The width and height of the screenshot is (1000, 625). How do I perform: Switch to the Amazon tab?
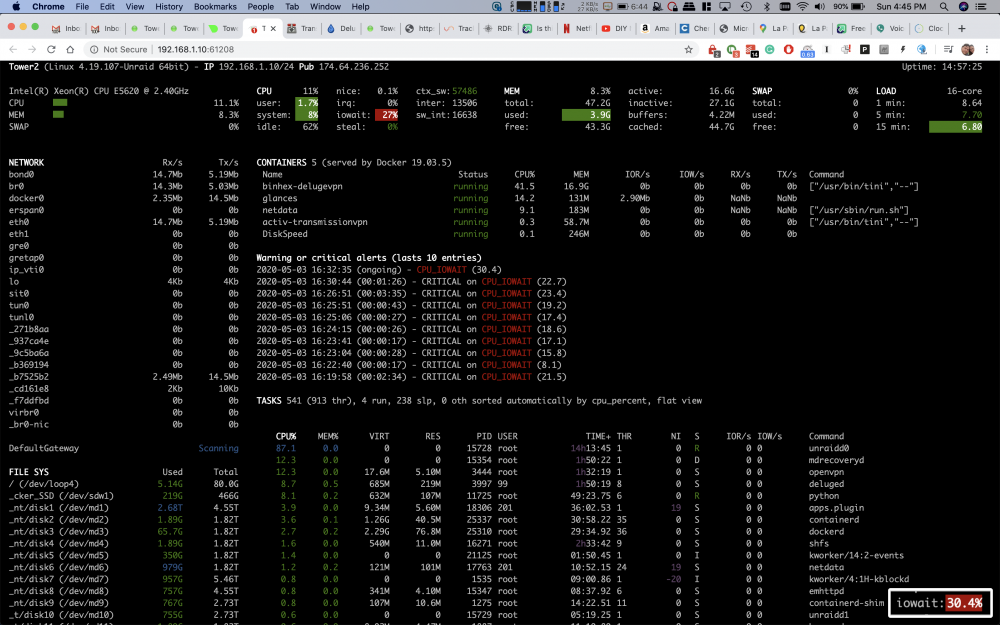point(655,28)
